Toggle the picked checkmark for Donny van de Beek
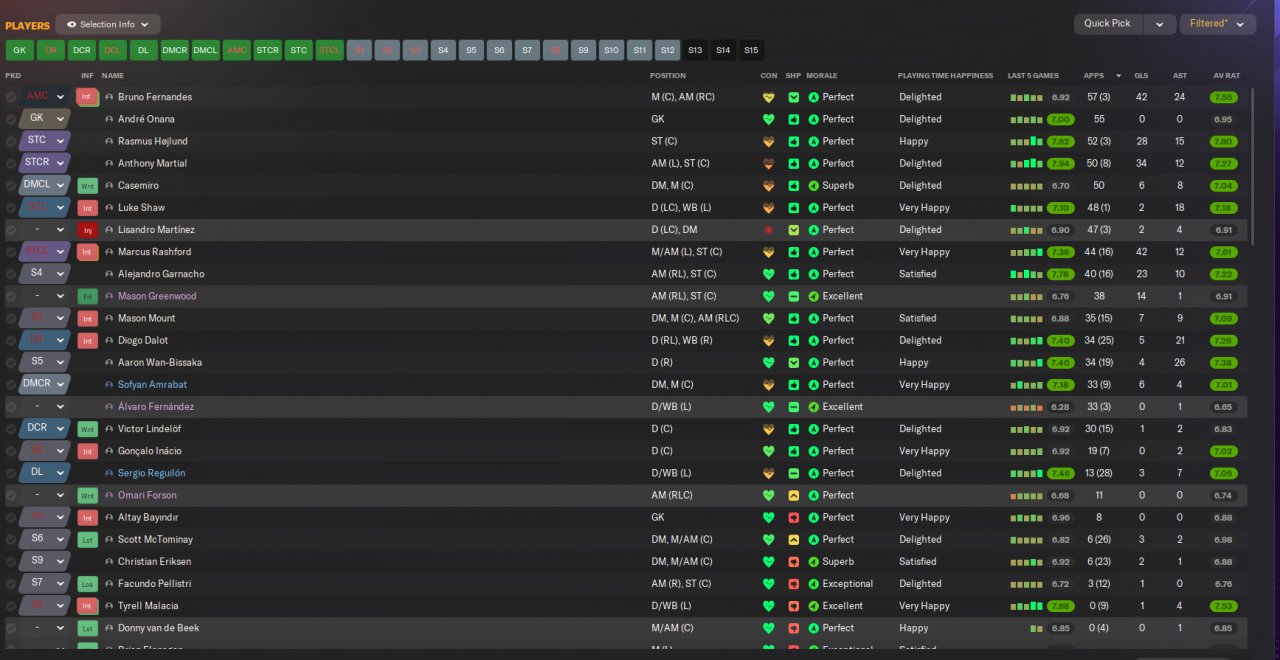The height and width of the screenshot is (660, 1280). (x=11, y=628)
